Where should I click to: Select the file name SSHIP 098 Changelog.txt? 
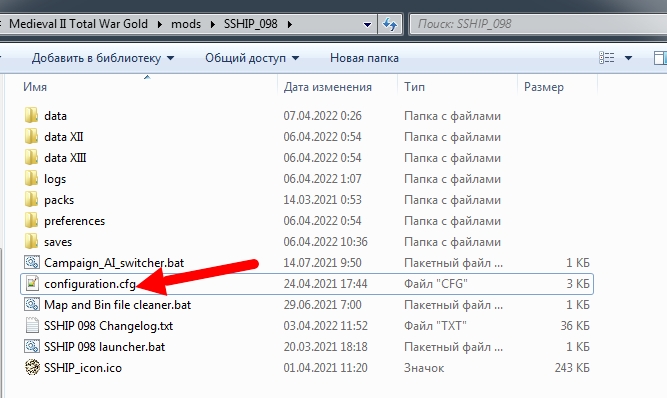tap(108, 326)
